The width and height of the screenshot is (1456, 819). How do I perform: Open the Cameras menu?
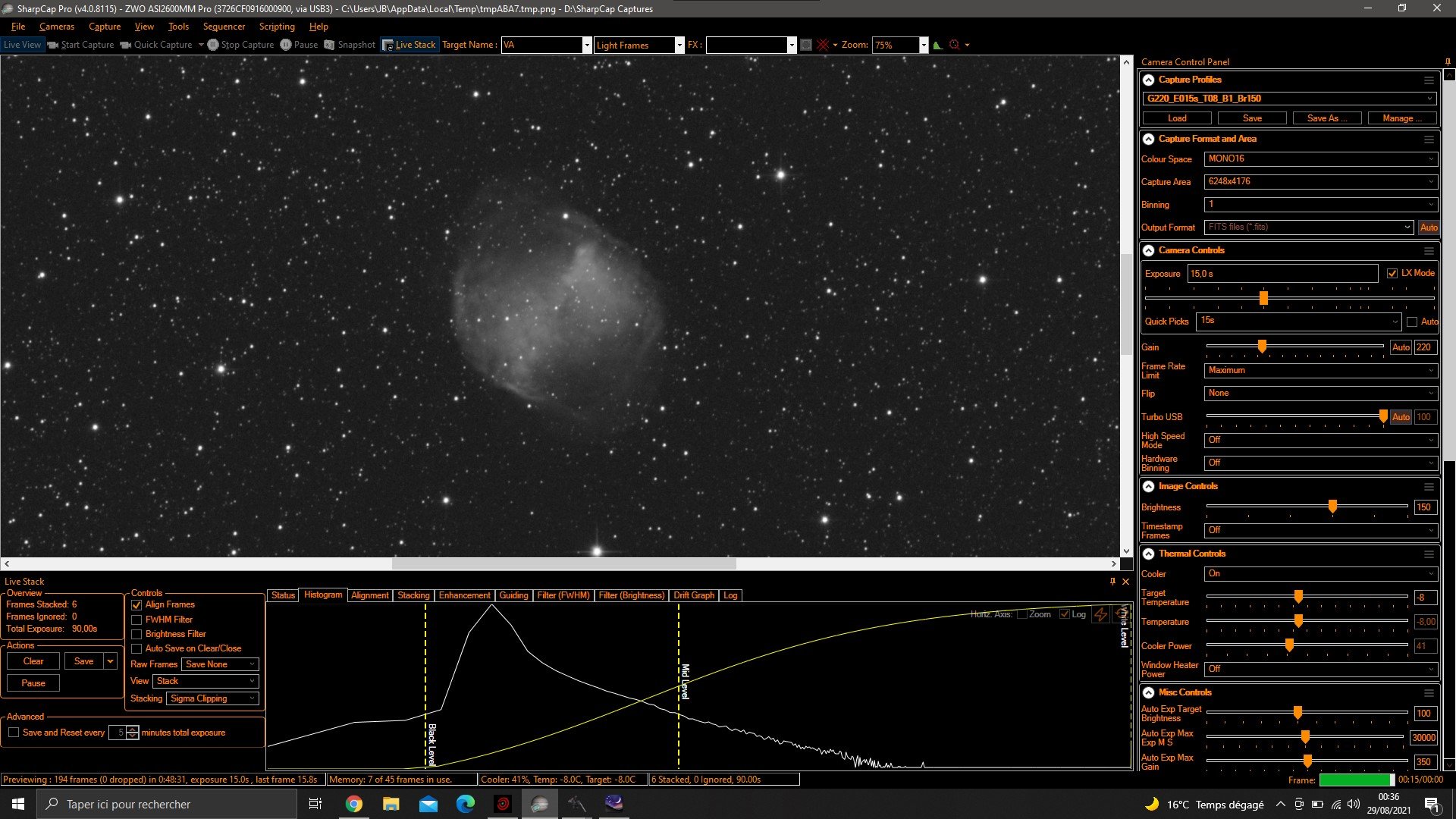tap(57, 27)
